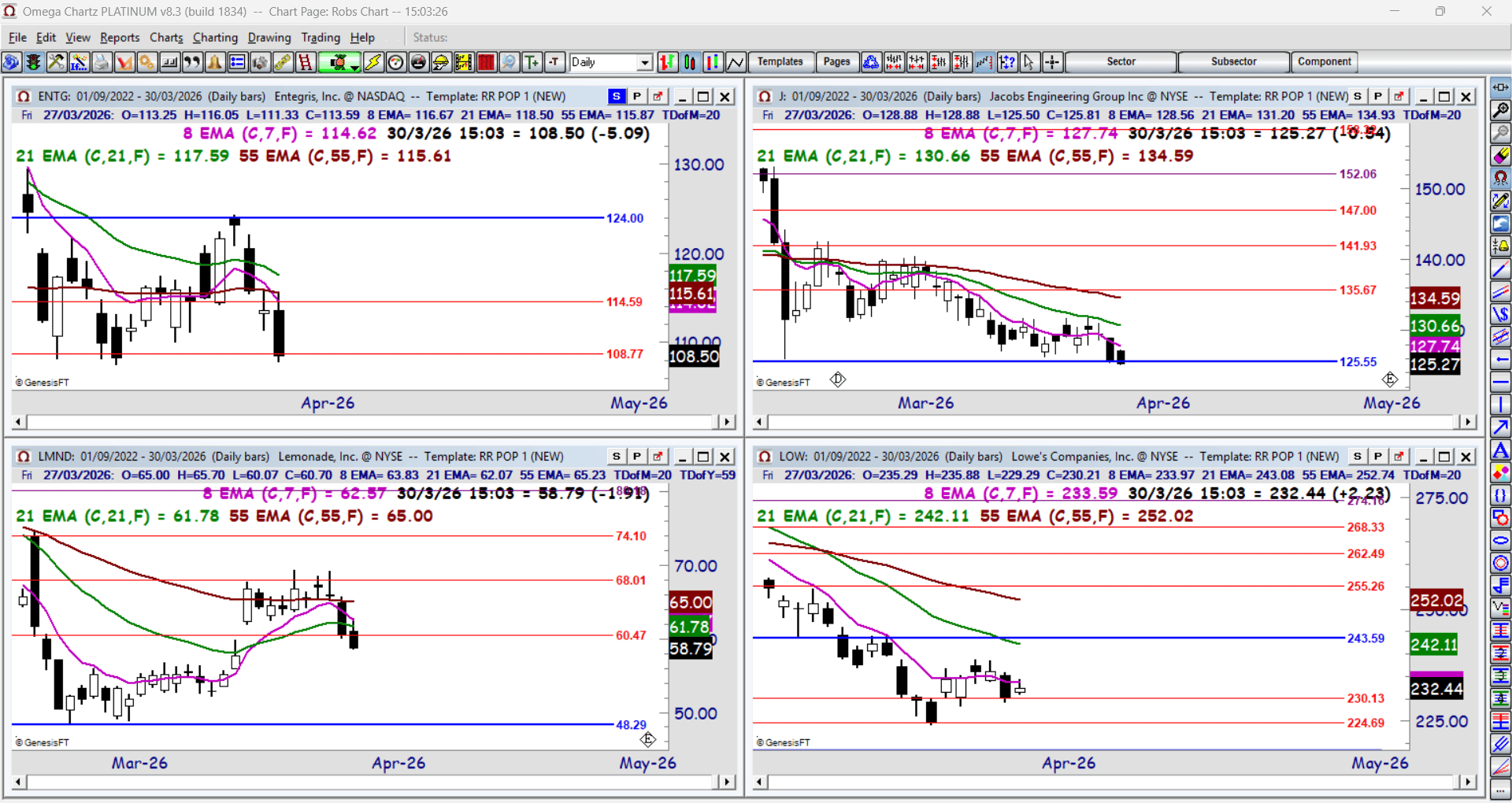Select the zoom in magnifier tool
The width and height of the screenshot is (1512, 803).
pos(1501,110)
